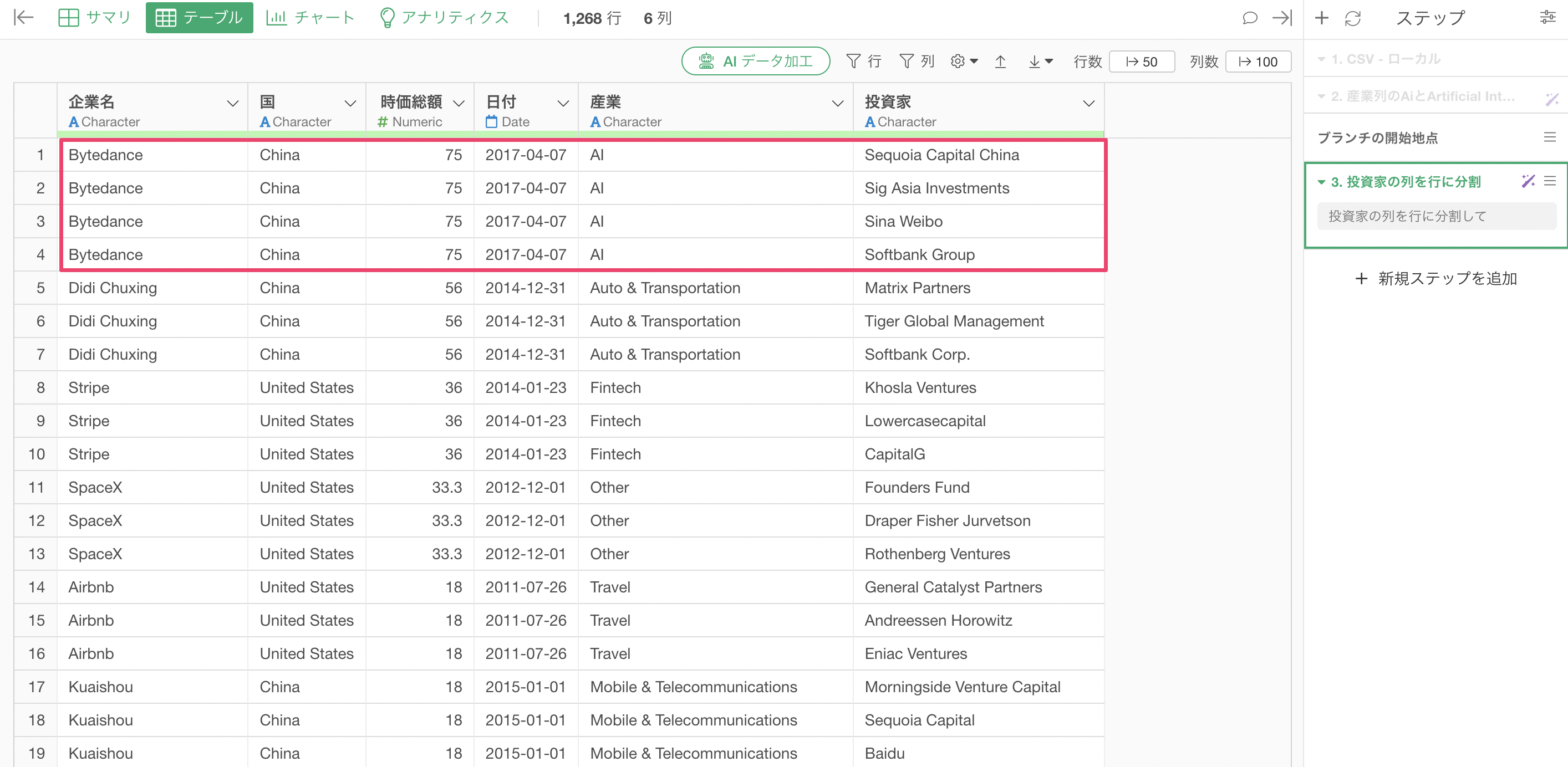Open the download arrow dropdown
Viewport: 1568px width, 767px height.
pos(1040,62)
